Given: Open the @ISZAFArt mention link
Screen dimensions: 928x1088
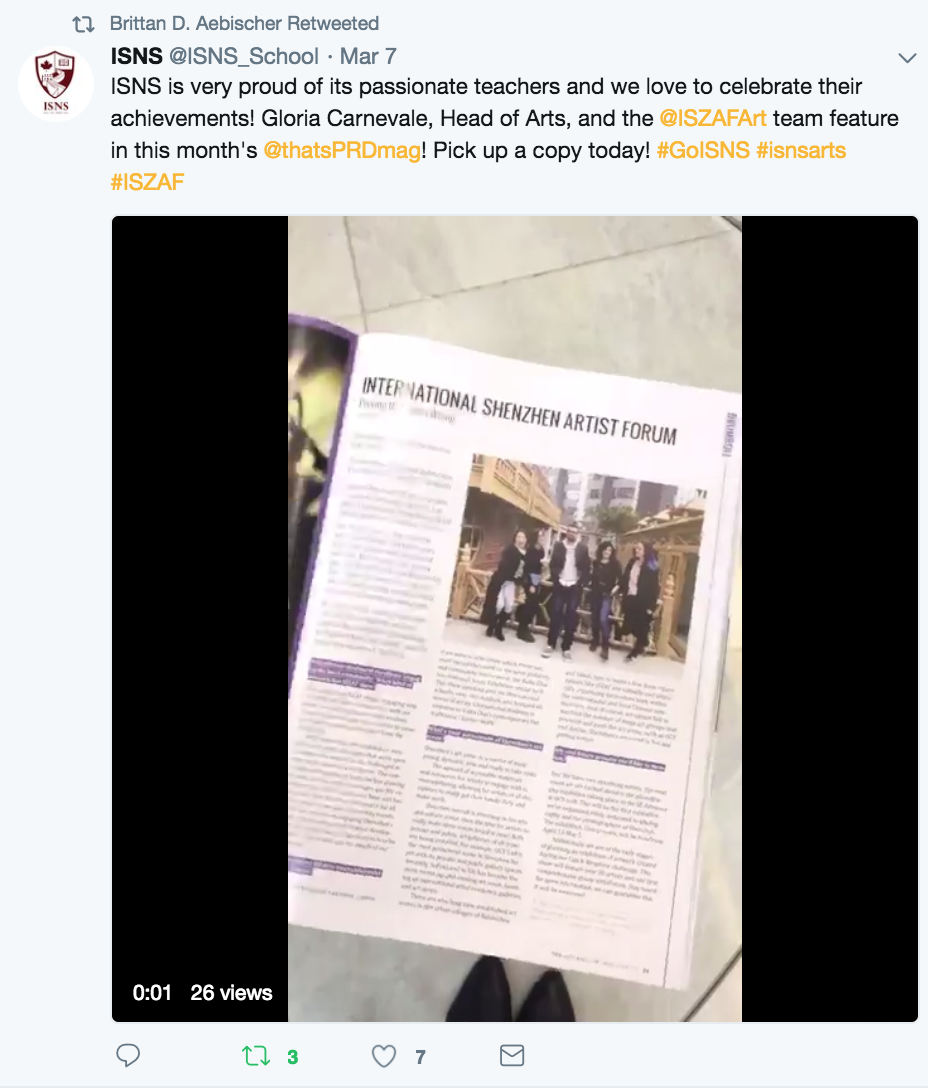Looking at the screenshot, I should tap(712, 119).
